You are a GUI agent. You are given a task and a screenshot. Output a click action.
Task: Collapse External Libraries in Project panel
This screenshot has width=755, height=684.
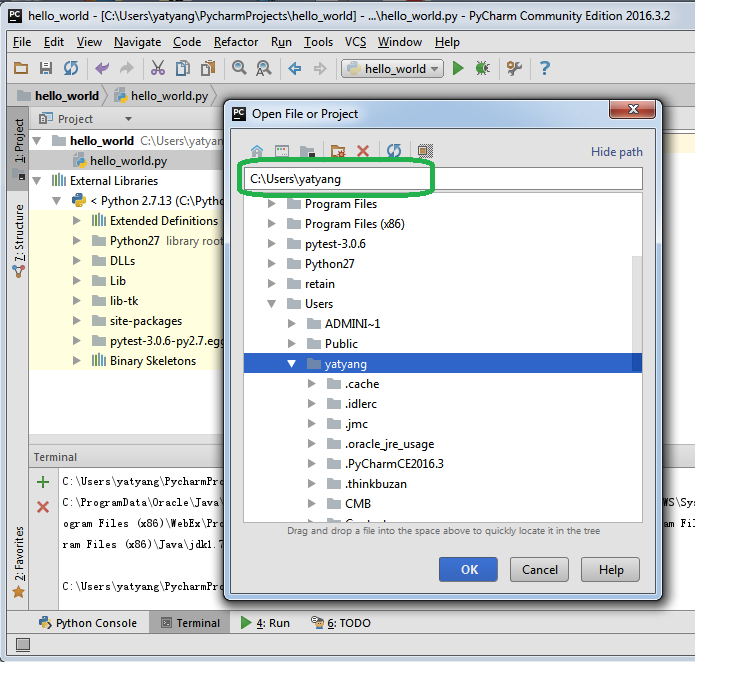click(37, 181)
